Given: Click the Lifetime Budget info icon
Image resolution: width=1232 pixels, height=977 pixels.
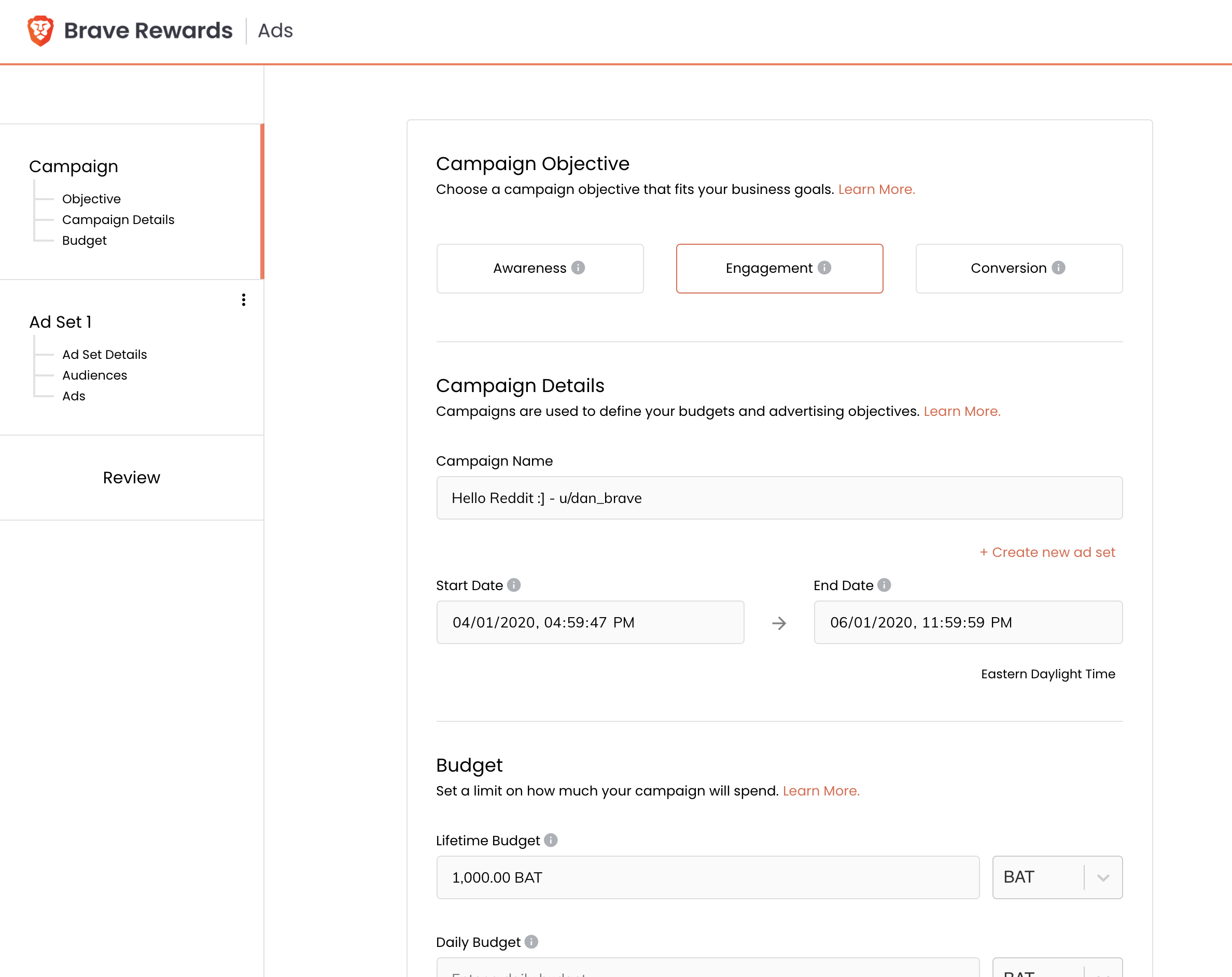Looking at the screenshot, I should 551,840.
